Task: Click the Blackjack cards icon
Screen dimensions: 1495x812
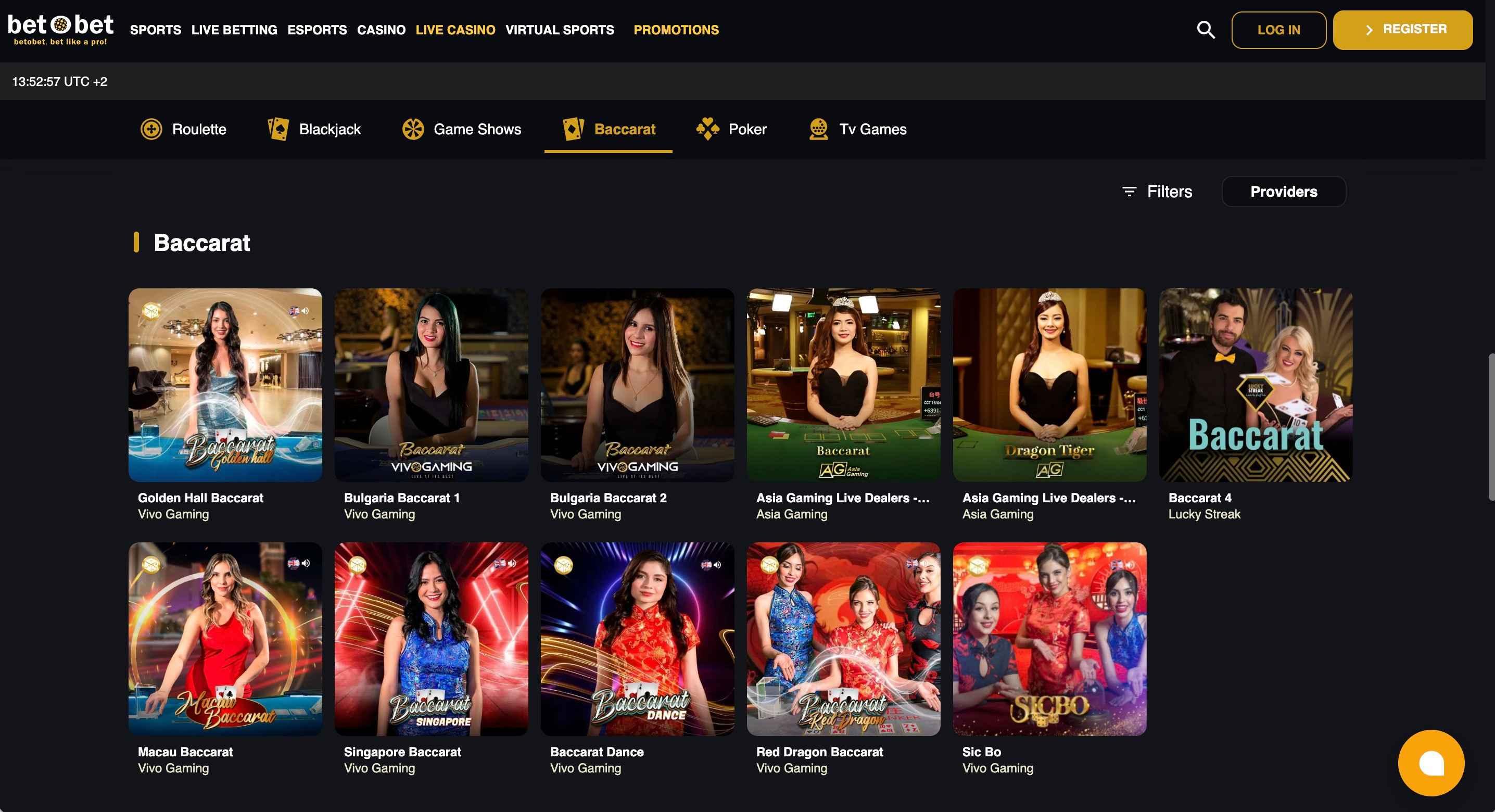Action: coord(278,129)
